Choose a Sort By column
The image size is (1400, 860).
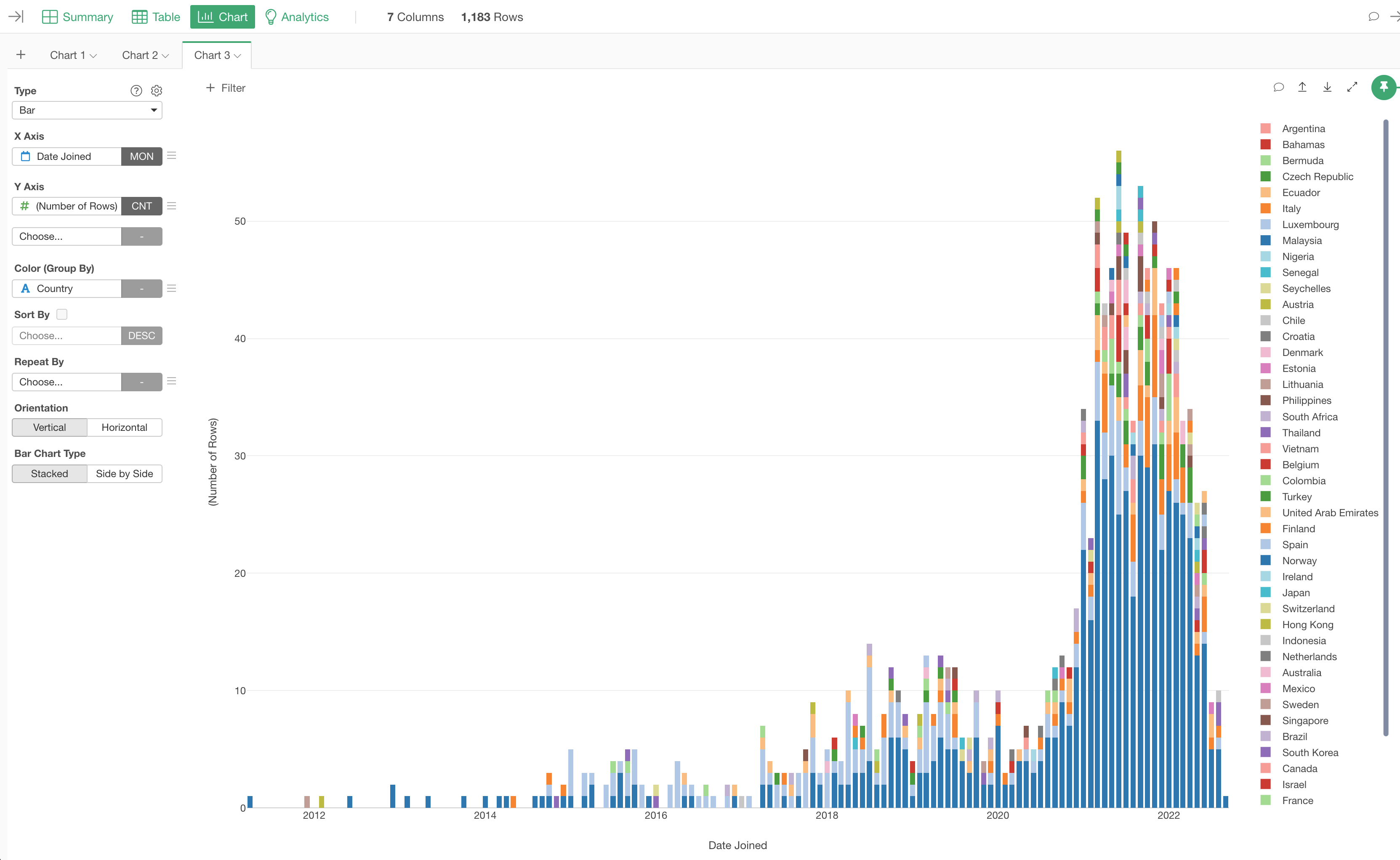pos(67,336)
